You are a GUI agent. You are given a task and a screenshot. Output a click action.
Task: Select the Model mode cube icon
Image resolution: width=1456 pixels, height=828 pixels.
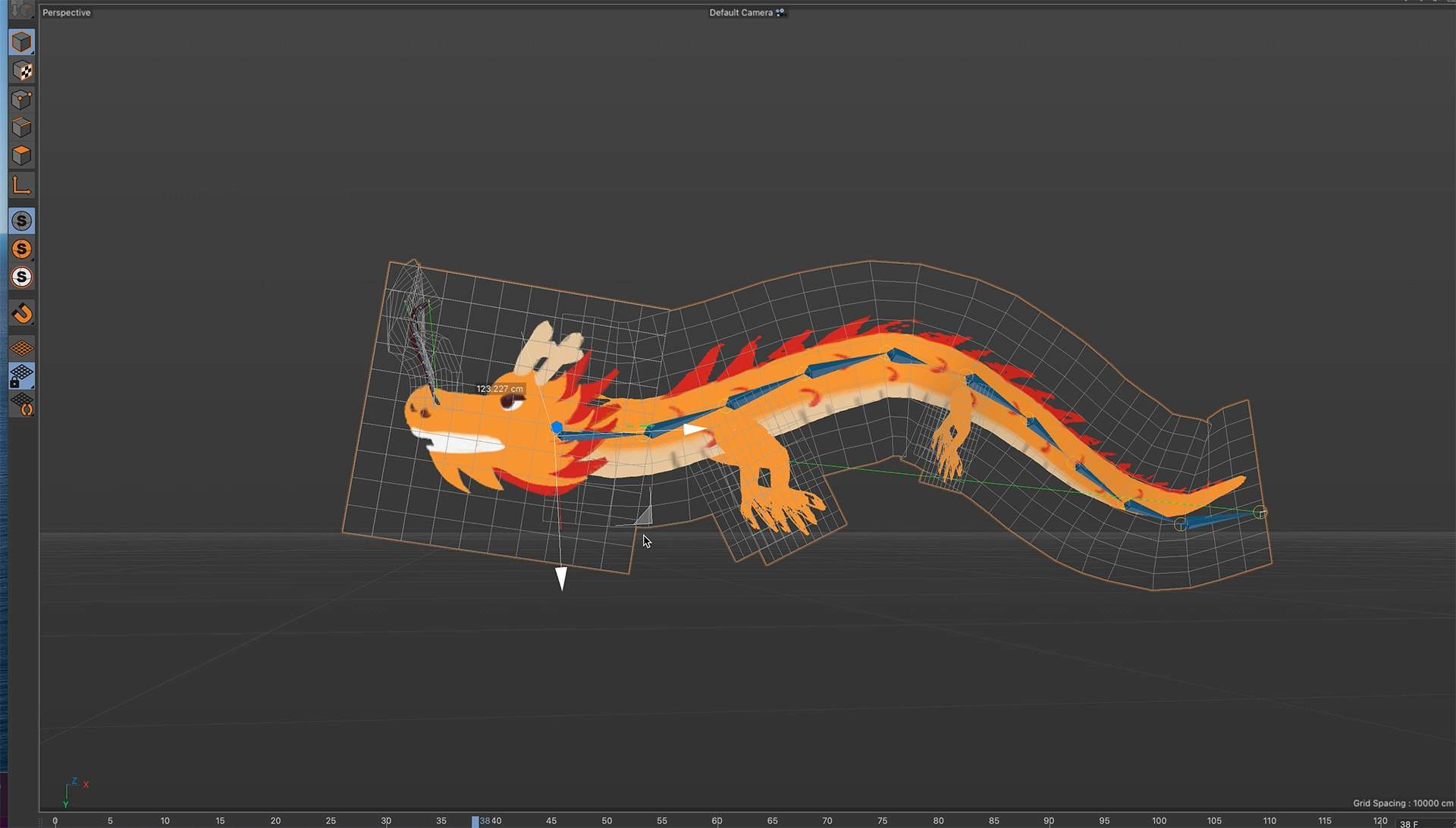tap(21, 42)
